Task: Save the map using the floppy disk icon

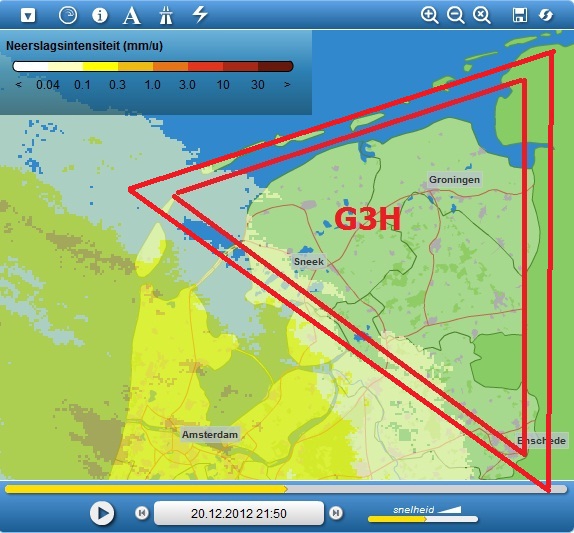Action: 520,15
